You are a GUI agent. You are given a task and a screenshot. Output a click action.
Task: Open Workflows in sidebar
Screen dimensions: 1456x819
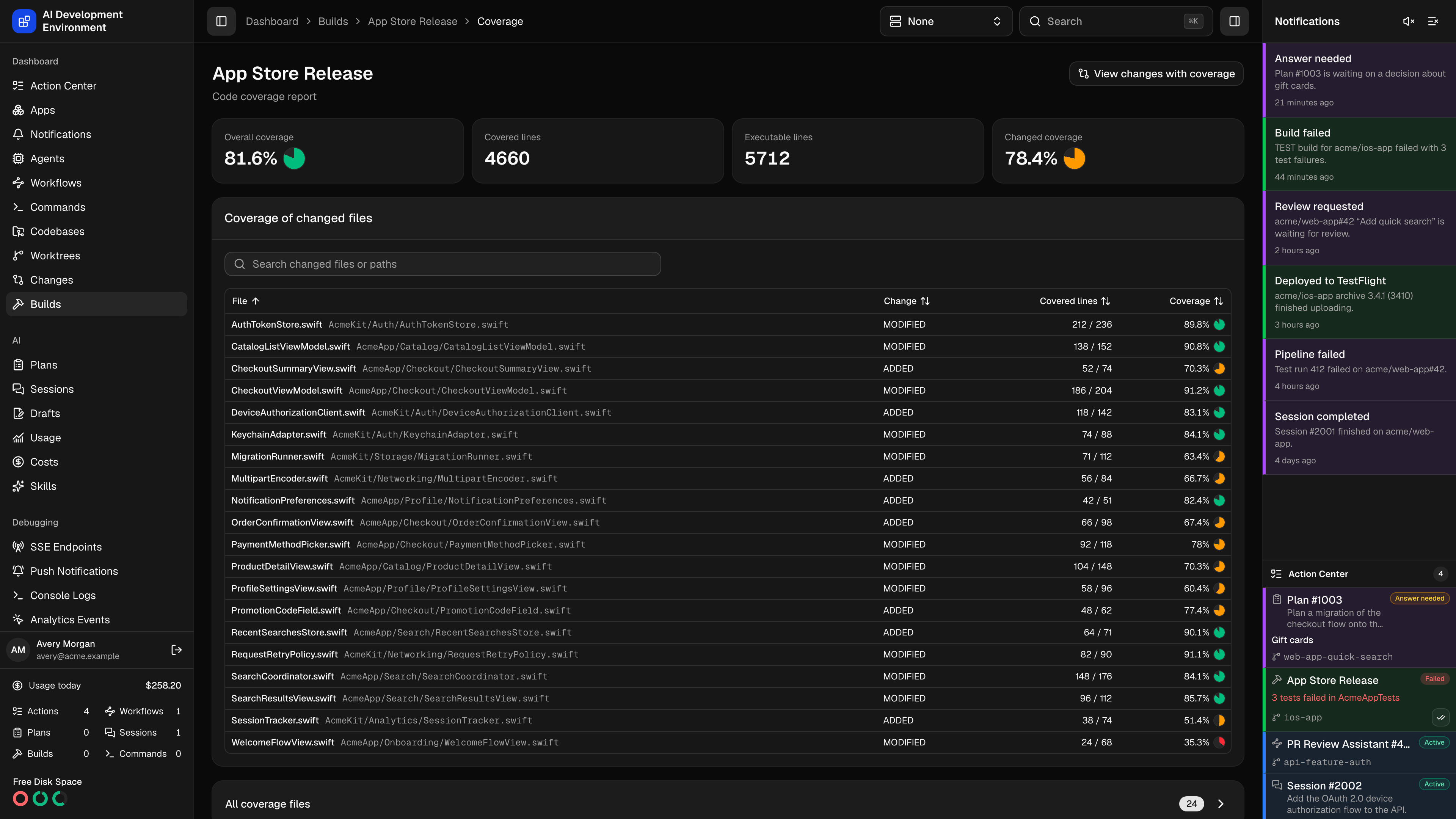tap(97, 183)
